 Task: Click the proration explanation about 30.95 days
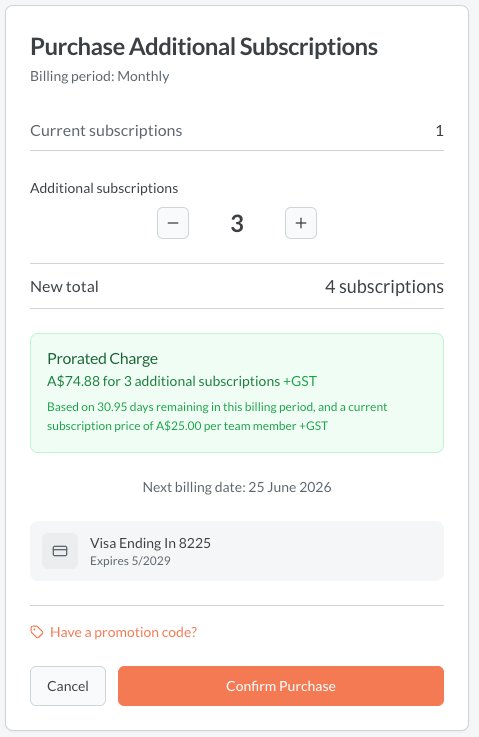click(x=217, y=416)
